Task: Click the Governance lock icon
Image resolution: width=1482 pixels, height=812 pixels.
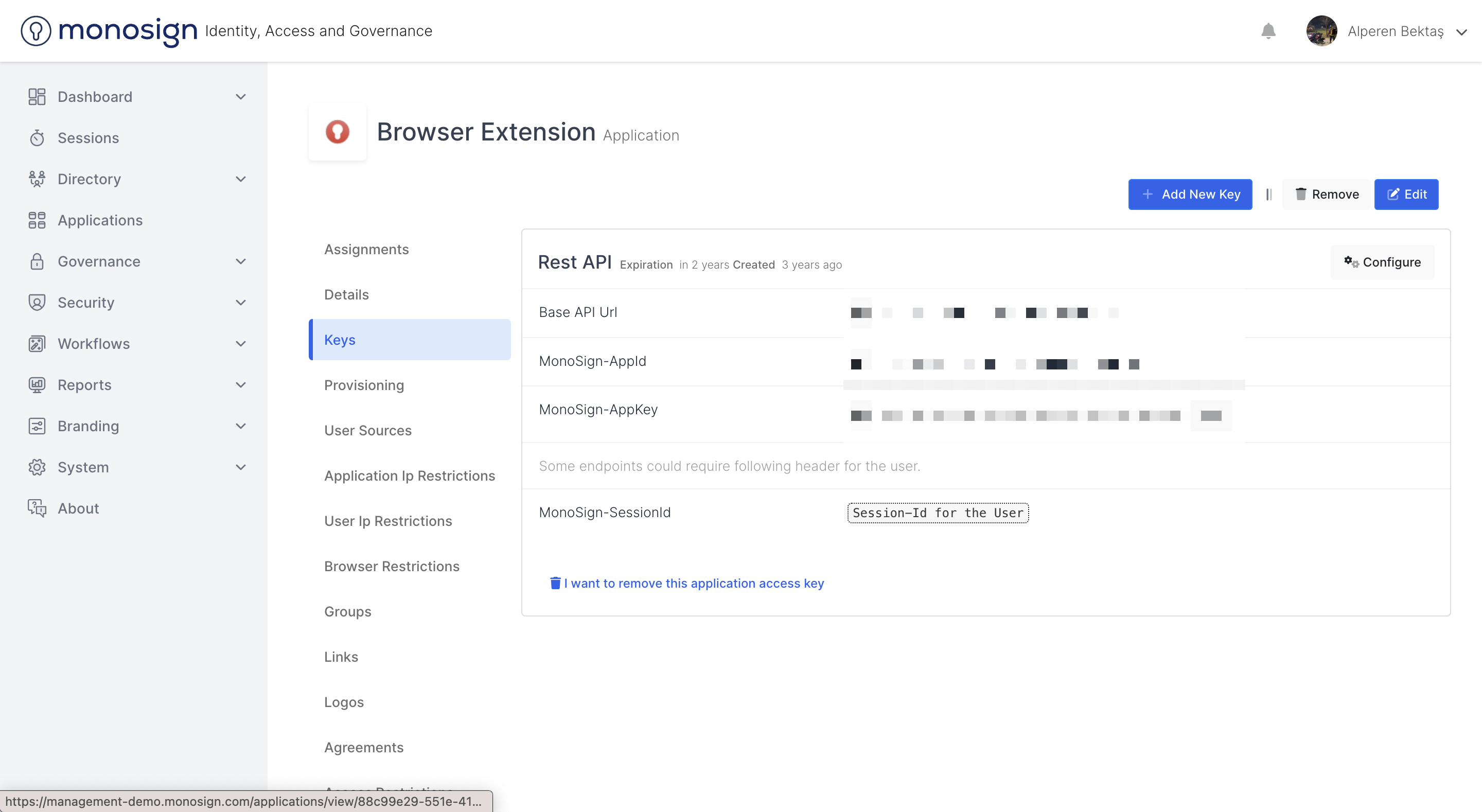Action: click(x=37, y=261)
